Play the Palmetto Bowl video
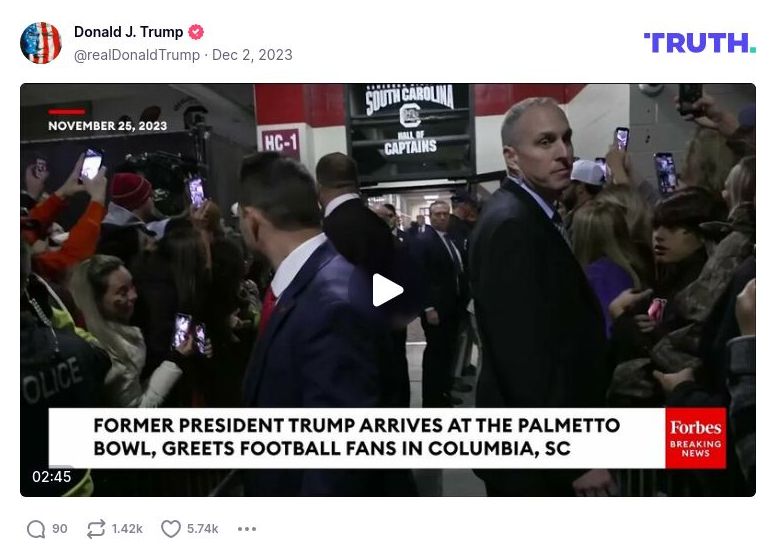 coord(388,290)
